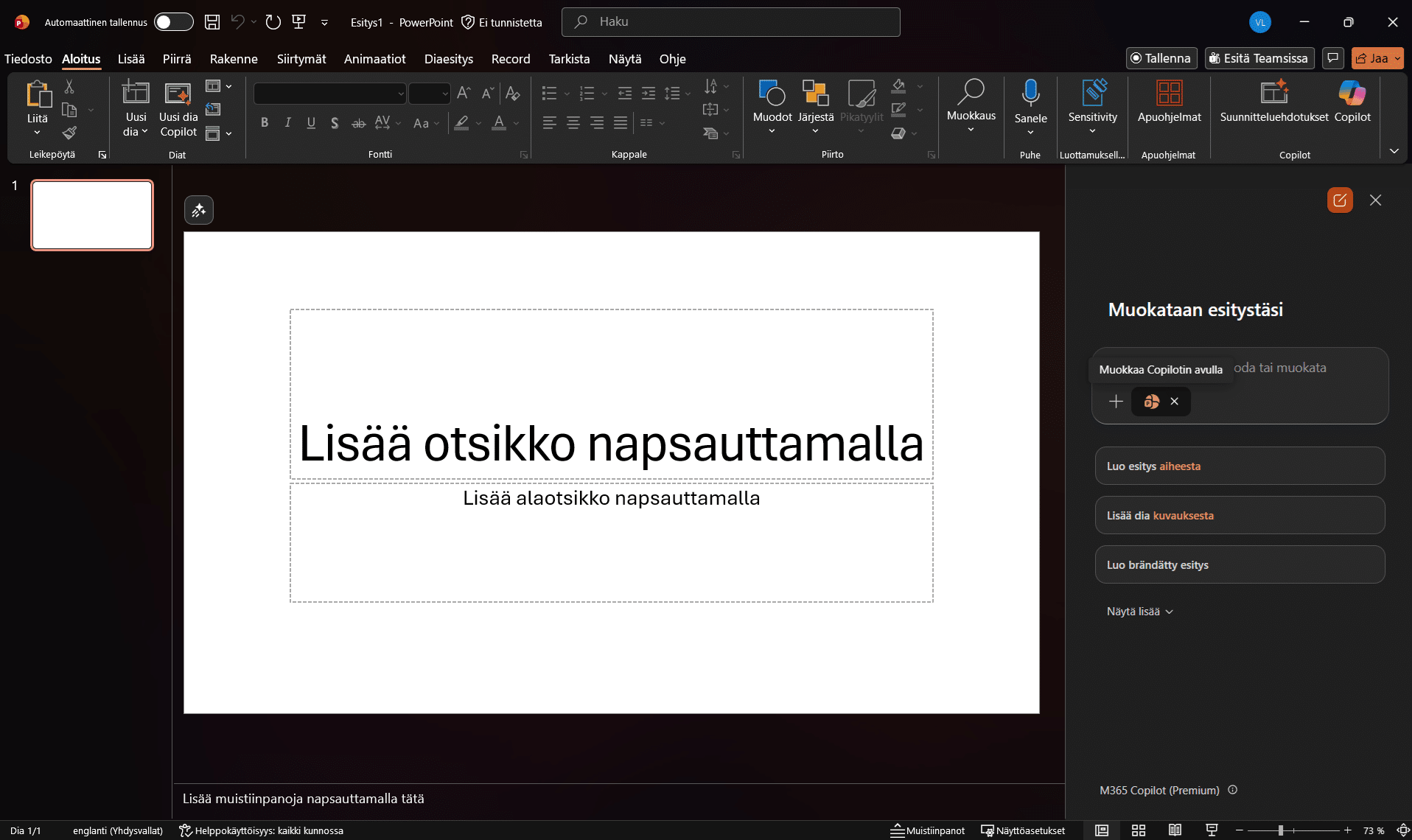This screenshot has width=1412, height=840.
Task: Select slide 1 thumbnail
Action: [92, 215]
